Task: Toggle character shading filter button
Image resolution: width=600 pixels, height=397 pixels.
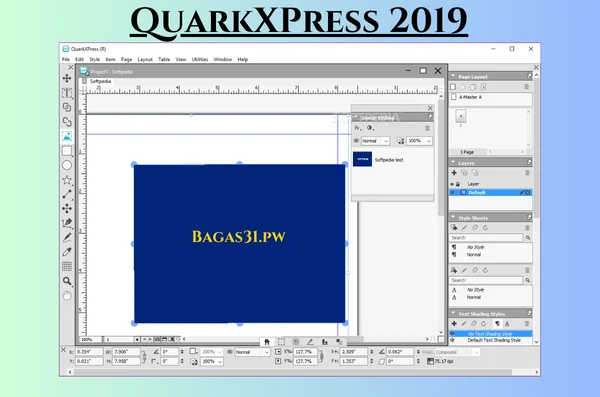Action: (x=507, y=324)
